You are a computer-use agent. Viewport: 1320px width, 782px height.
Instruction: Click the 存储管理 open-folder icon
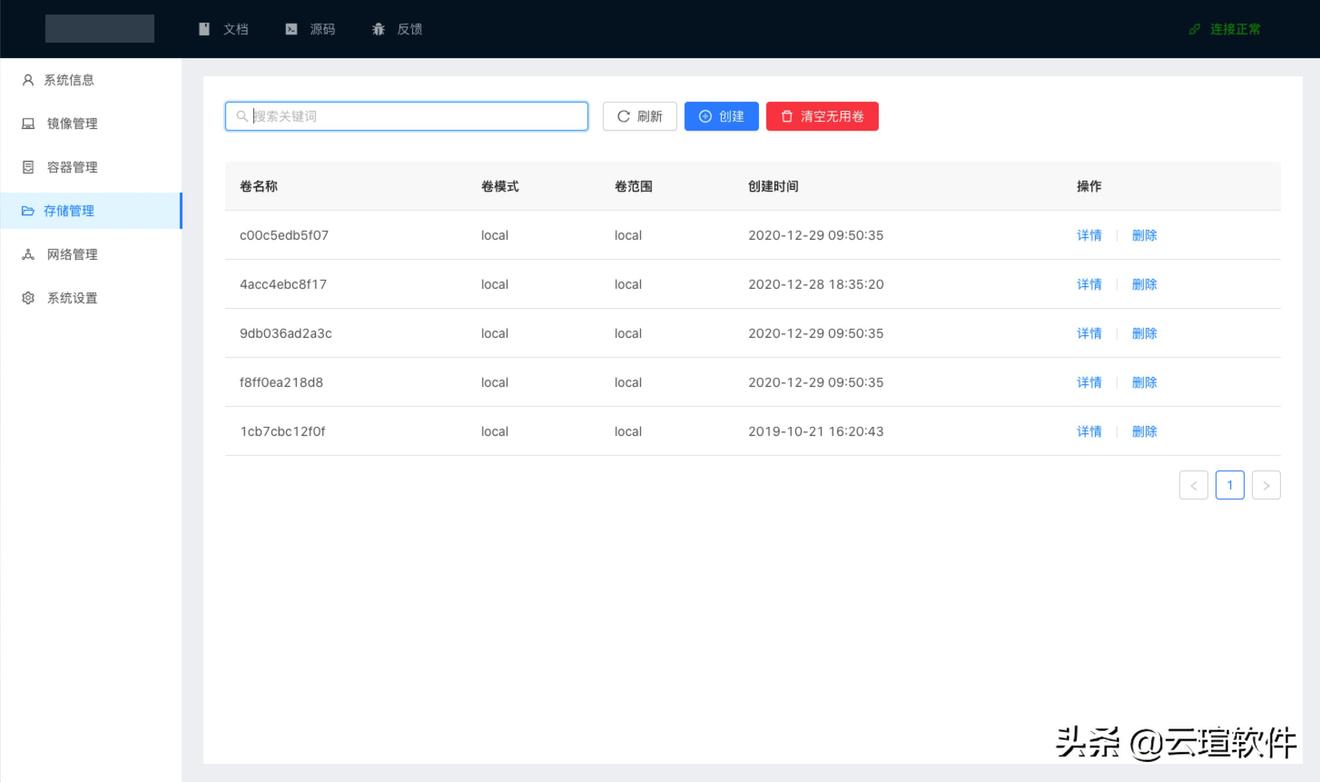(27, 210)
